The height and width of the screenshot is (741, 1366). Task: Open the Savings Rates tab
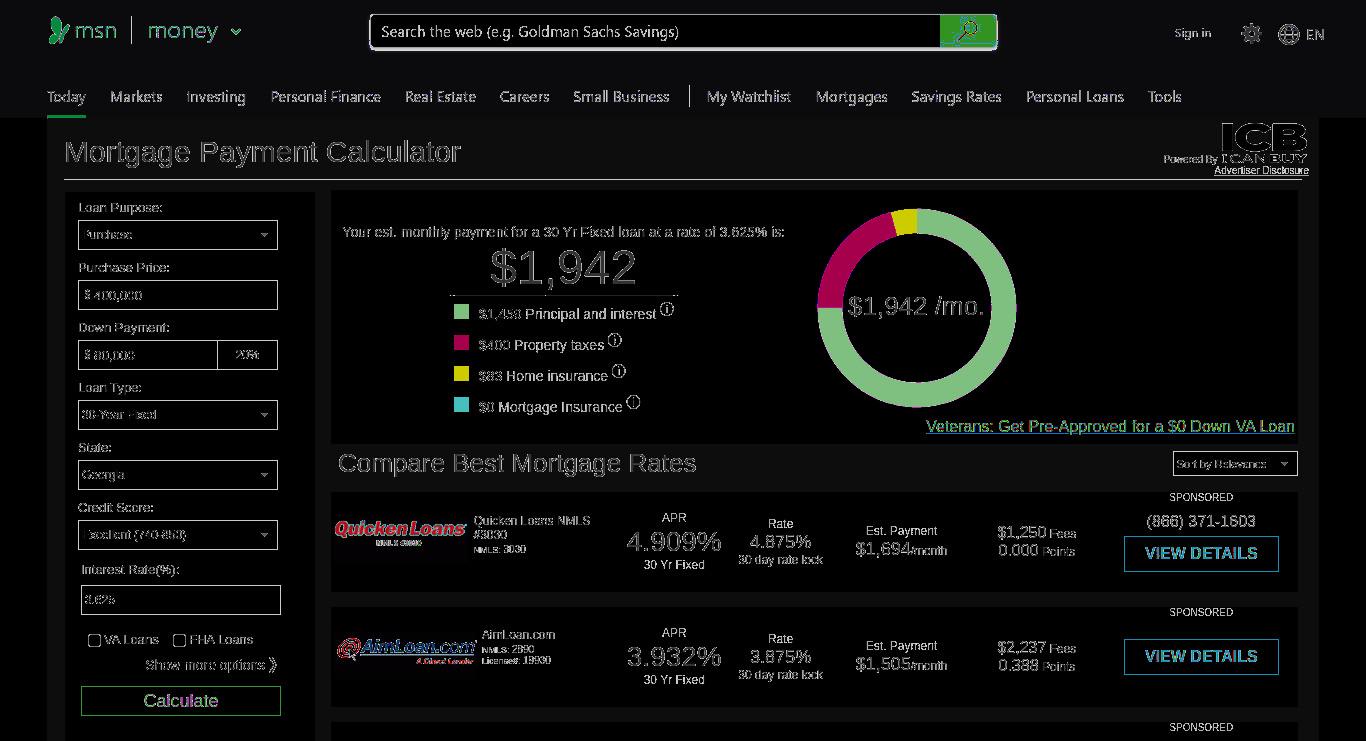[956, 97]
